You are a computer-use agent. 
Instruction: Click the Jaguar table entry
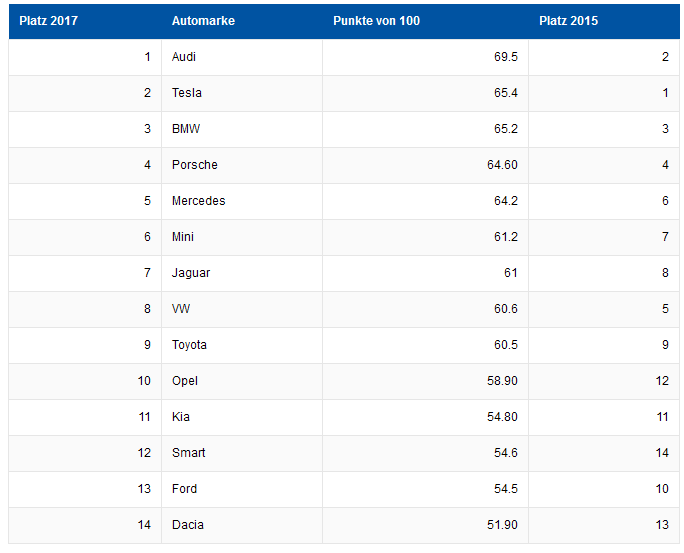point(191,273)
